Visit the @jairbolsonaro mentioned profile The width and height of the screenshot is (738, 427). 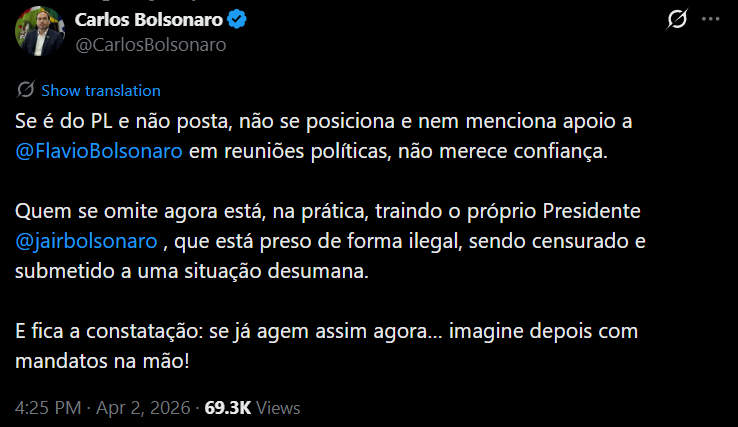tap(86, 242)
